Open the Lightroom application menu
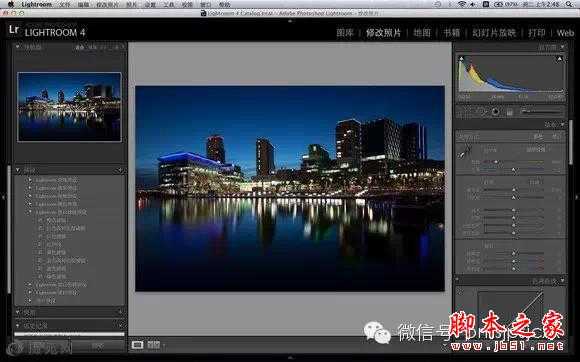The height and width of the screenshot is (362, 580). [36, 4]
